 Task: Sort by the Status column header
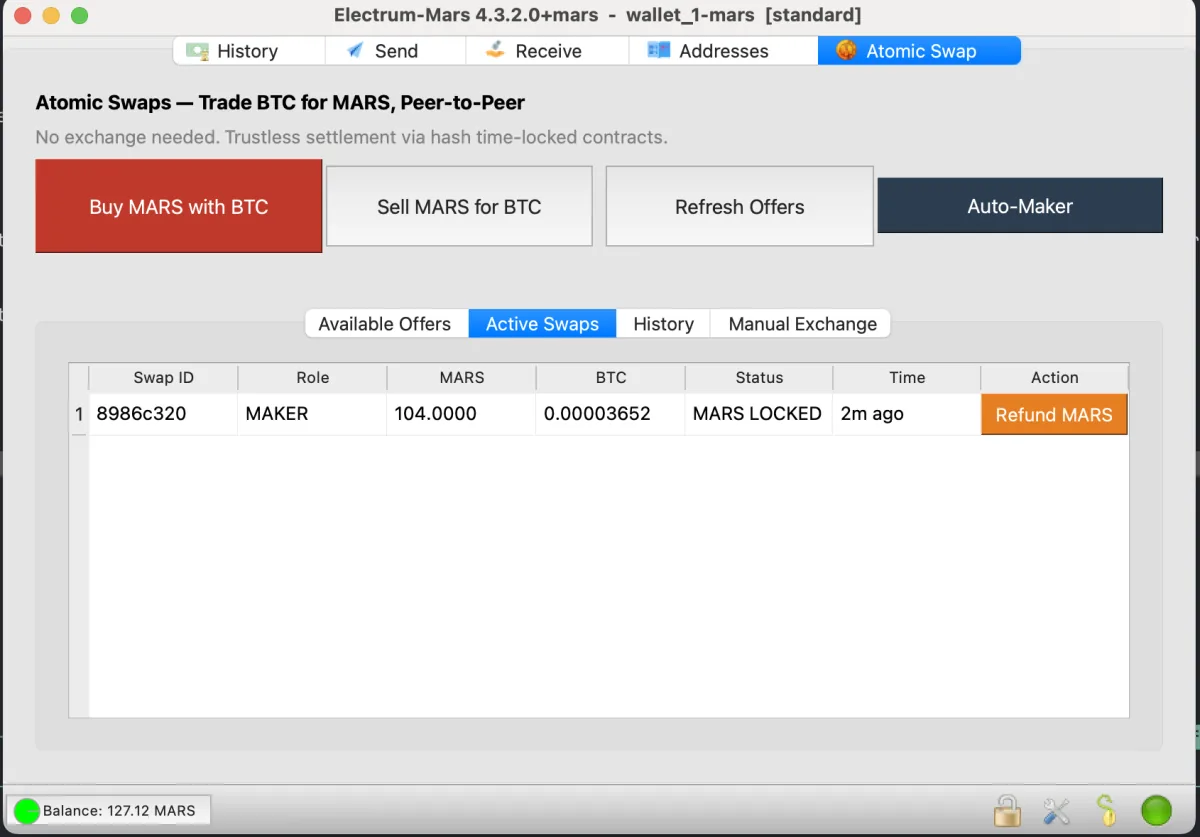click(758, 377)
